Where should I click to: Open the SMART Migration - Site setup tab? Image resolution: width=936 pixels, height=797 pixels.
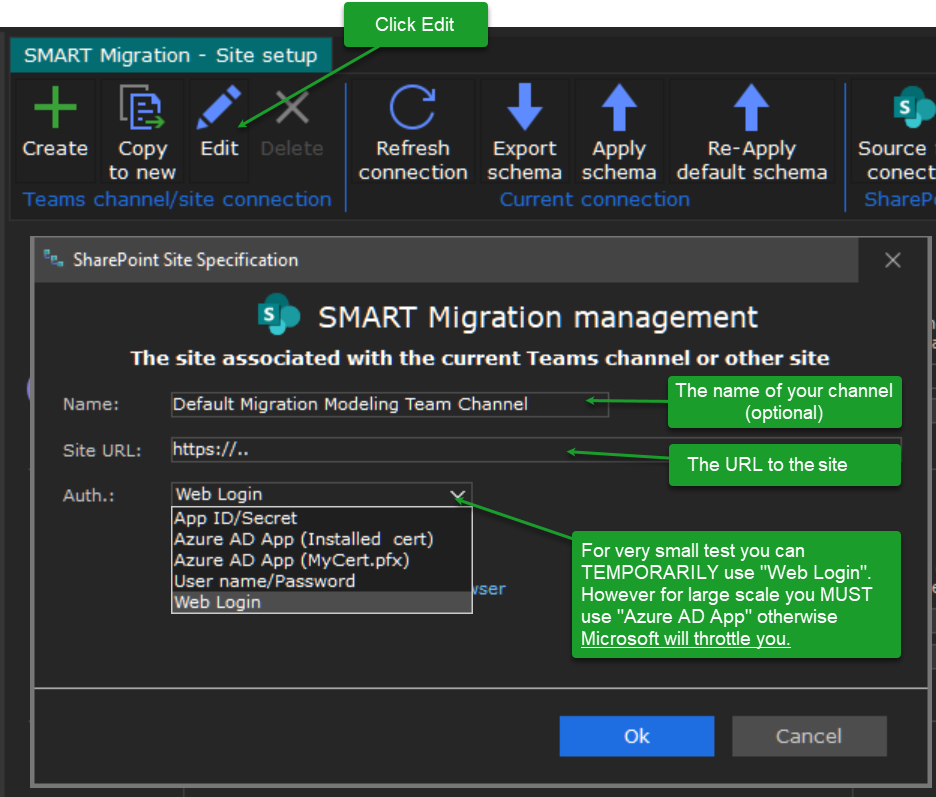coord(171,56)
